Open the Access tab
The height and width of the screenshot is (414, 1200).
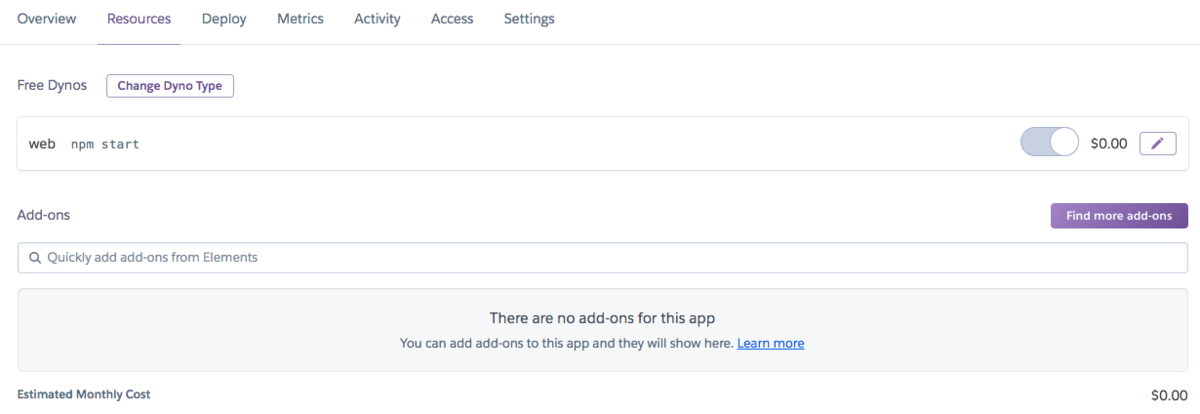(x=452, y=19)
